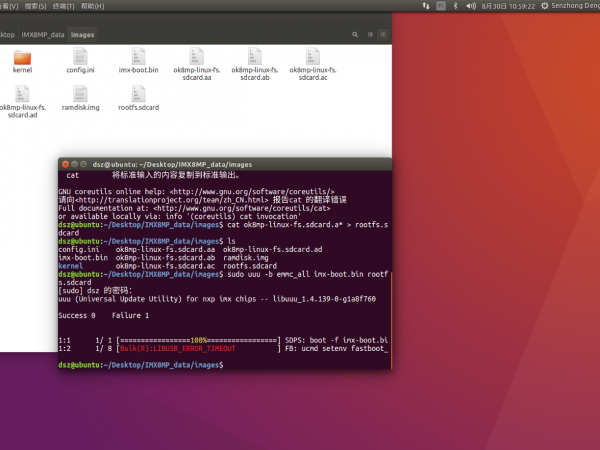Open the Search (搜索) menu
The image size is (600, 450).
pyautogui.click(x=35, y=6)
